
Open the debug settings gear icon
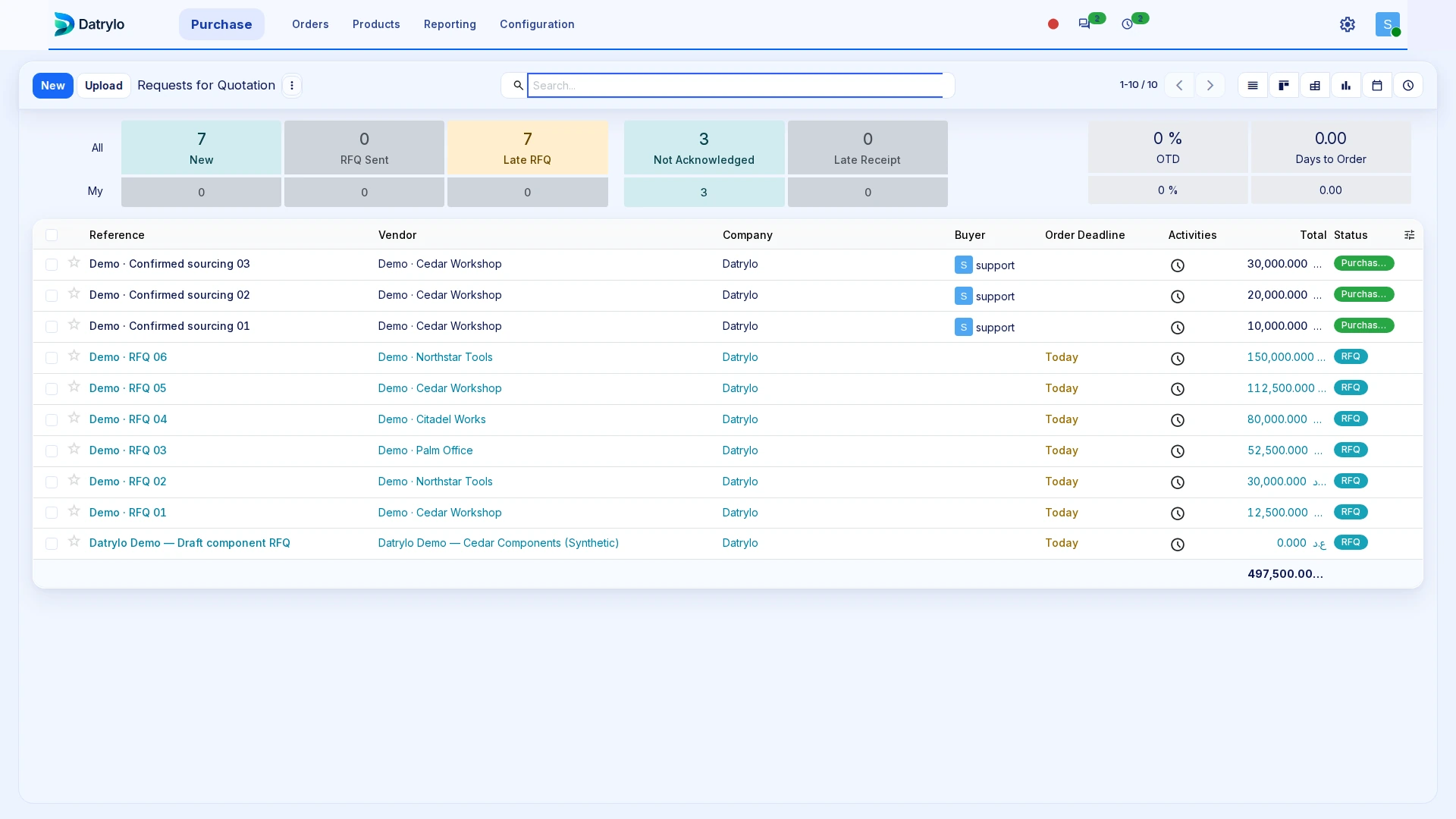[x=1348, y=24]
